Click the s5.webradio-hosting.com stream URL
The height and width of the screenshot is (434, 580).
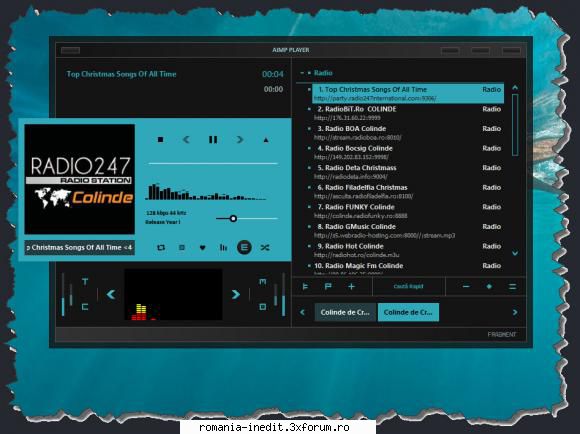(385, 236)
